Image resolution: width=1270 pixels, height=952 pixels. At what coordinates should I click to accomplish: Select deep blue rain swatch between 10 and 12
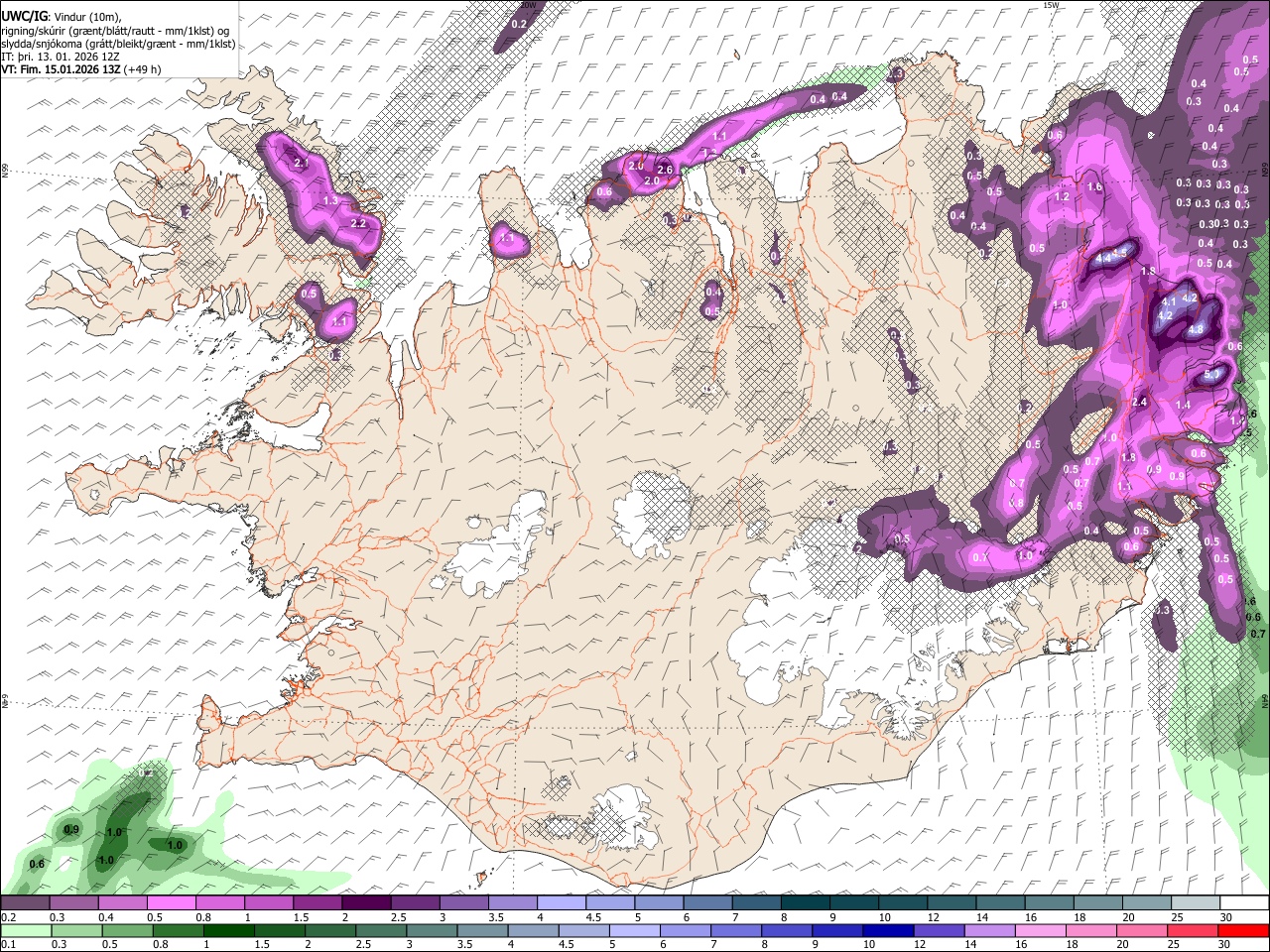click(x=889, y=930)
